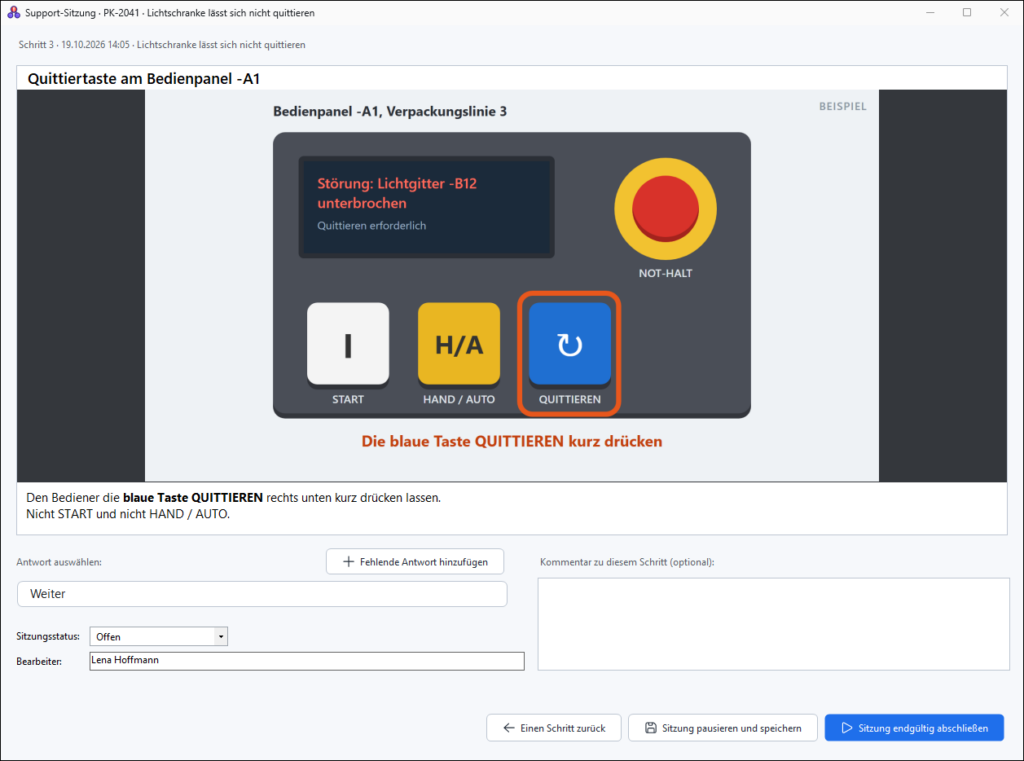Select the Weiter answer option
The width and height of the screenshot is (1024, 761).
[x=262, y=594]
